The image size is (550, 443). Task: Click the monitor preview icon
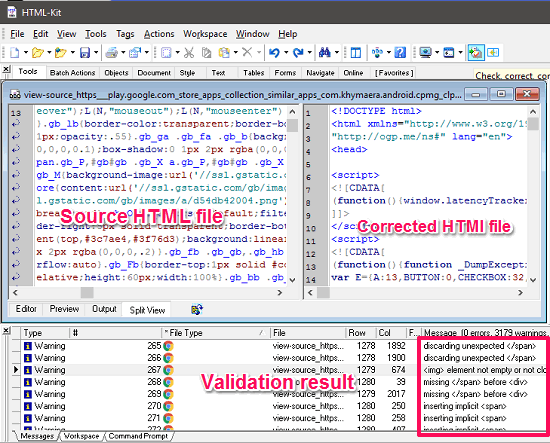pyautogui.click(x=425, y=53)
